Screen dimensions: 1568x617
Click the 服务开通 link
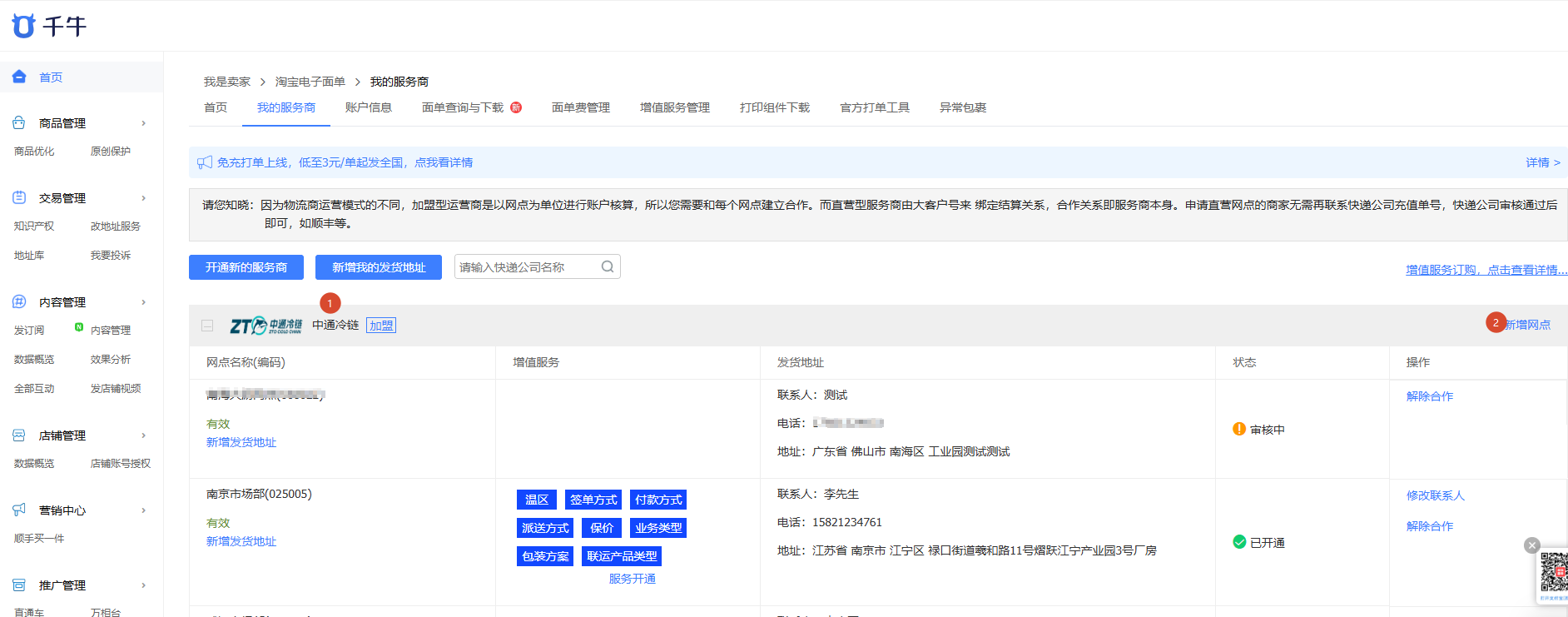coord(633,579)
